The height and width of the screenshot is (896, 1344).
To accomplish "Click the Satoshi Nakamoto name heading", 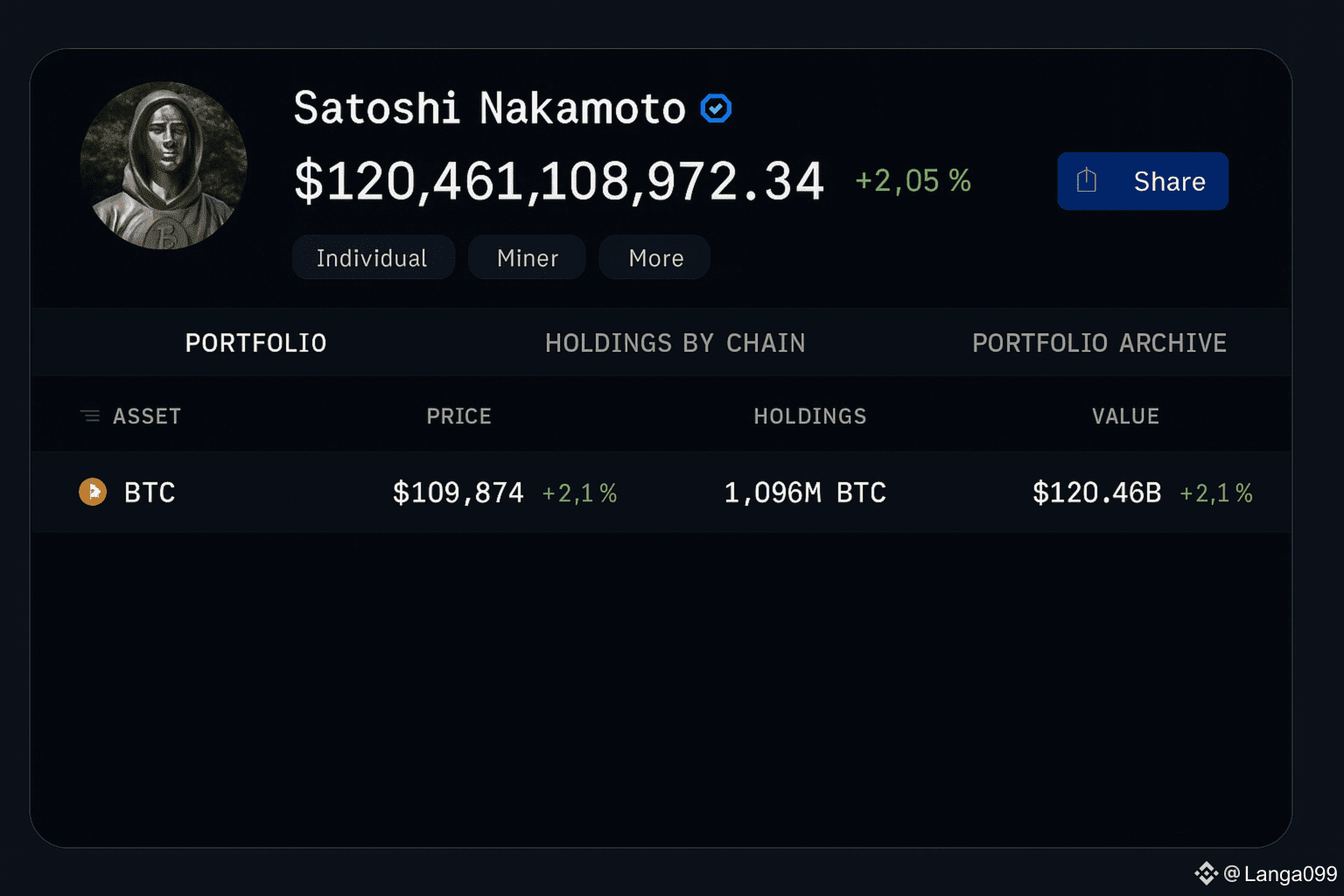I will tap(489, 108).
